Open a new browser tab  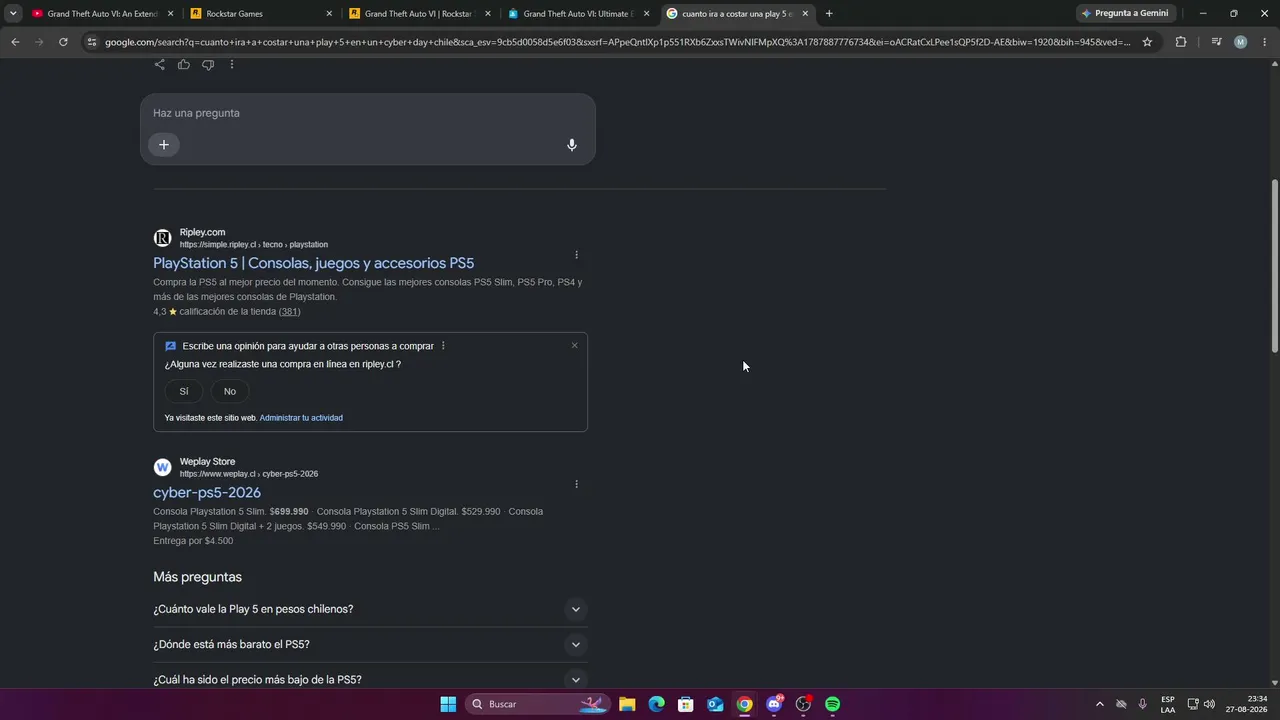pos(829,14)
